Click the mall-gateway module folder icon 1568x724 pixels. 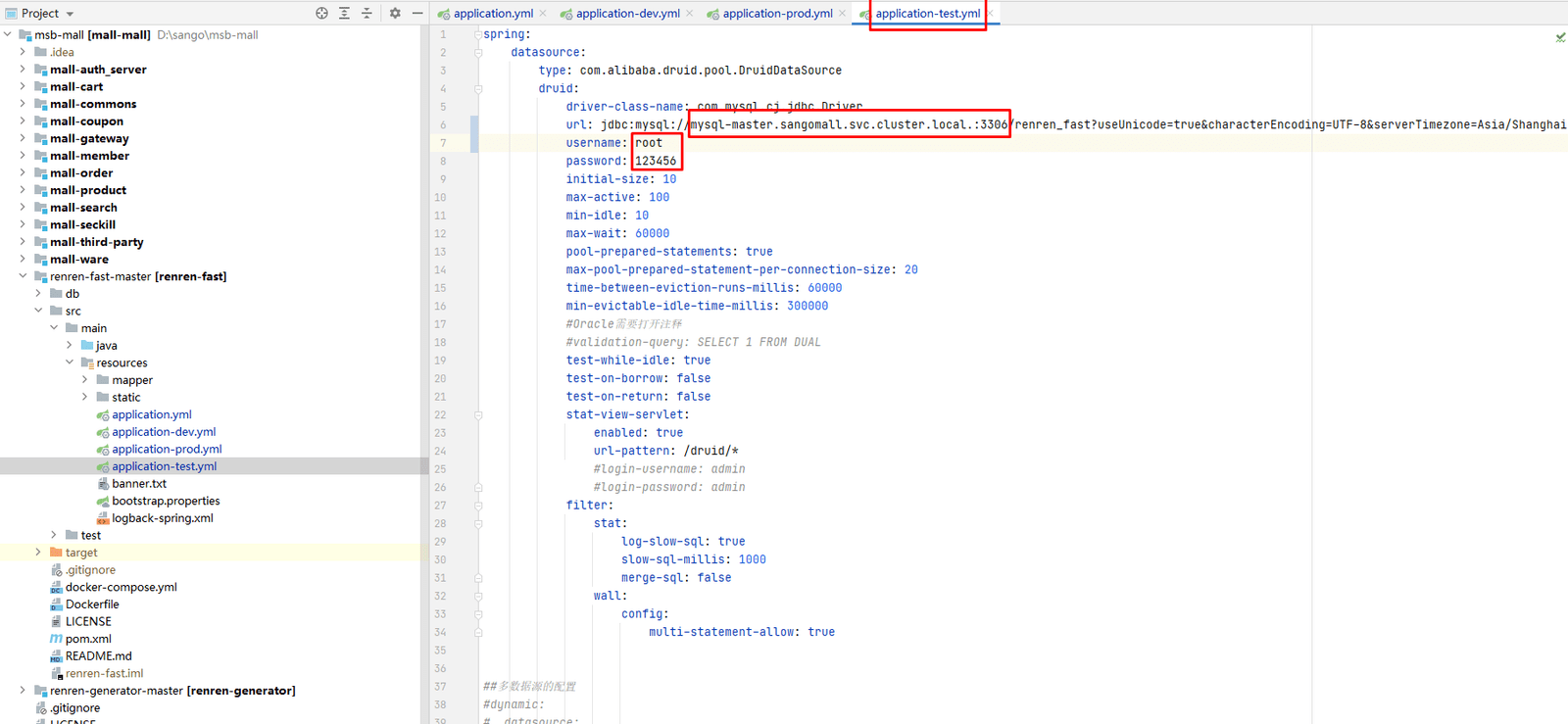point(40,138)
